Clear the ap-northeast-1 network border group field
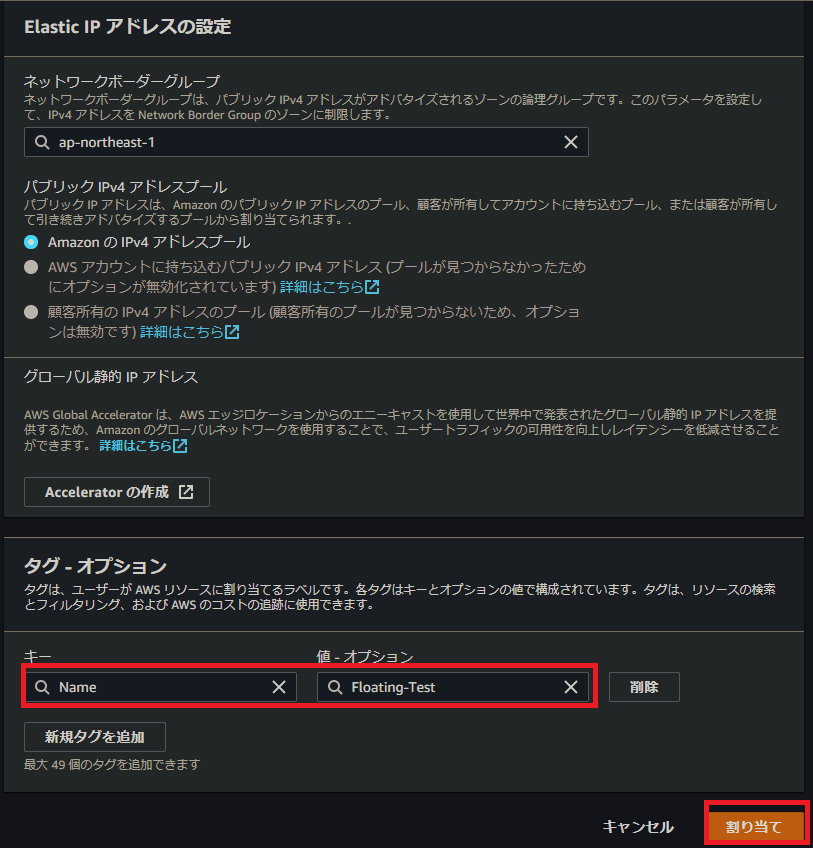 click(x=571, y=142)
